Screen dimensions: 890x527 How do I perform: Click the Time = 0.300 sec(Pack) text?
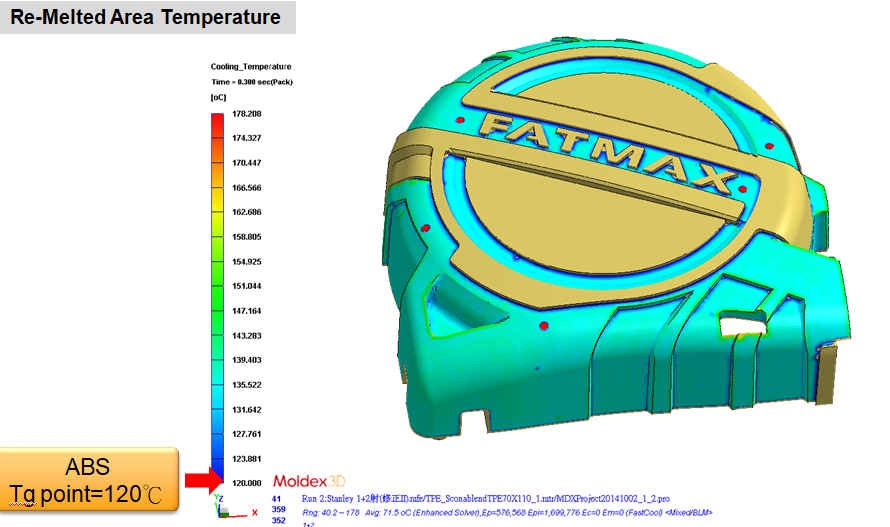click(x=251, y=82)
